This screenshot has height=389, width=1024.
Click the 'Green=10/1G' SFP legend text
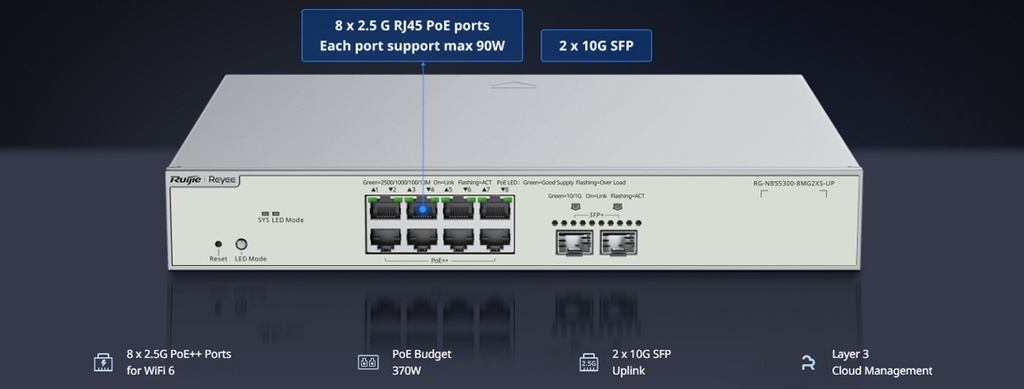point(564,196)
